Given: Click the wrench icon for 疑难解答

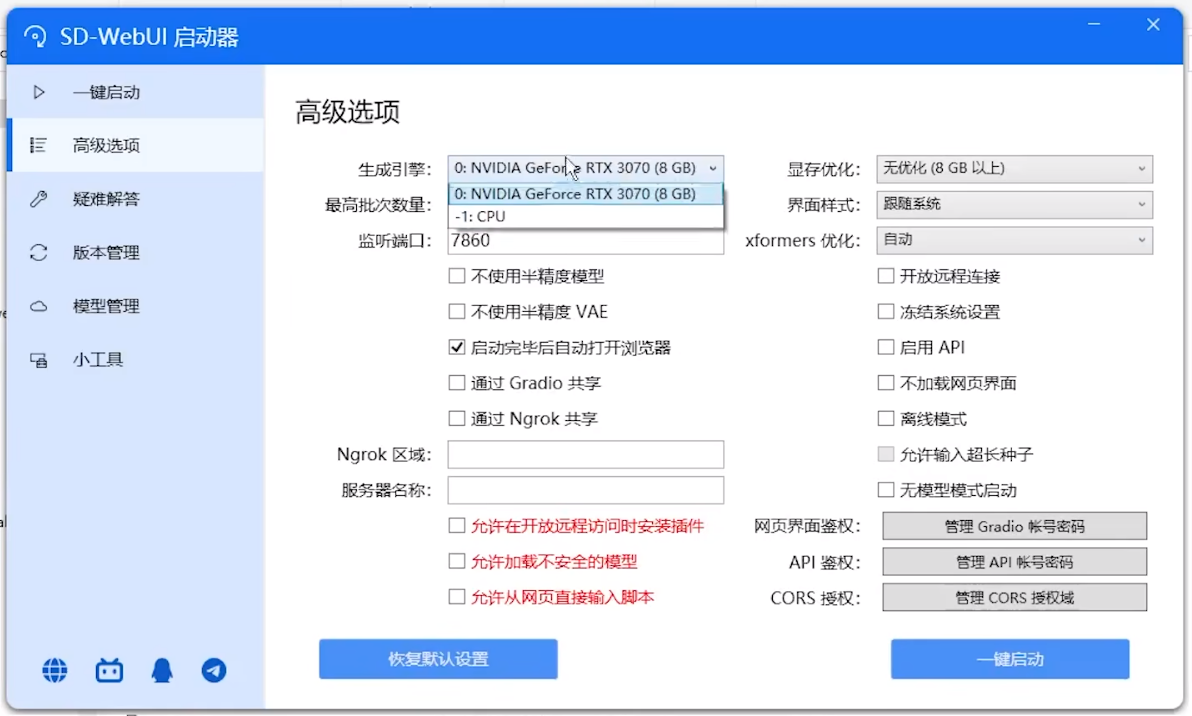Looking at the screenshot, I should [x=39, y=199].
